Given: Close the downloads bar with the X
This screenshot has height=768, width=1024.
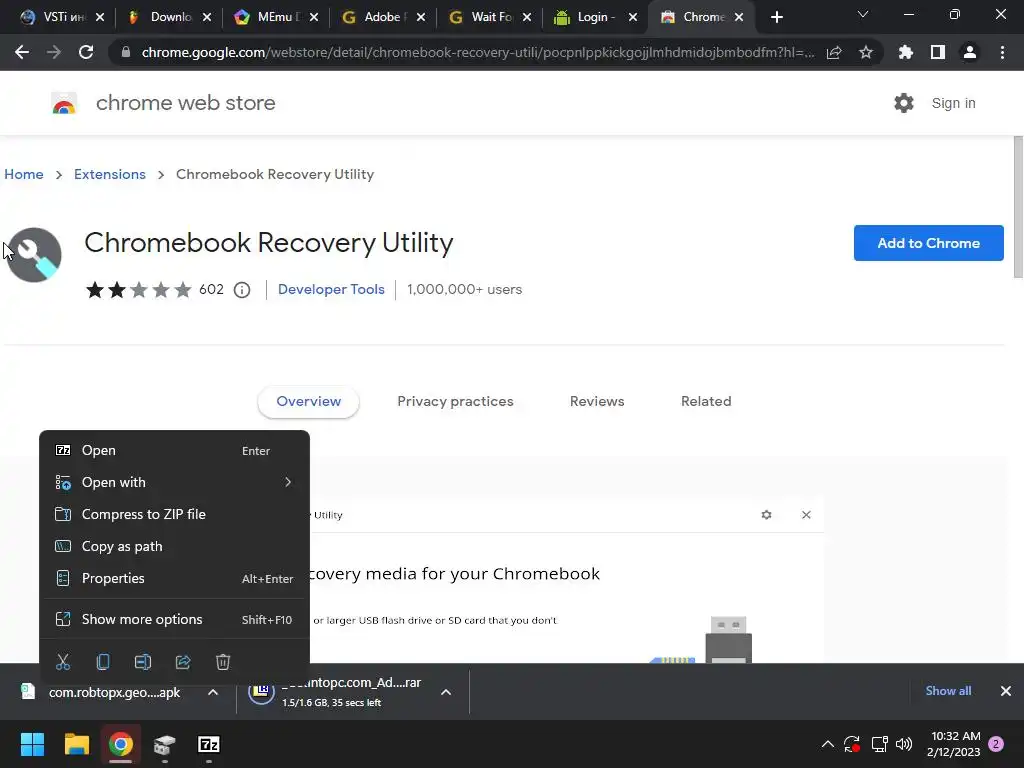Looking at the screenshot, I should coord(1006,691).
